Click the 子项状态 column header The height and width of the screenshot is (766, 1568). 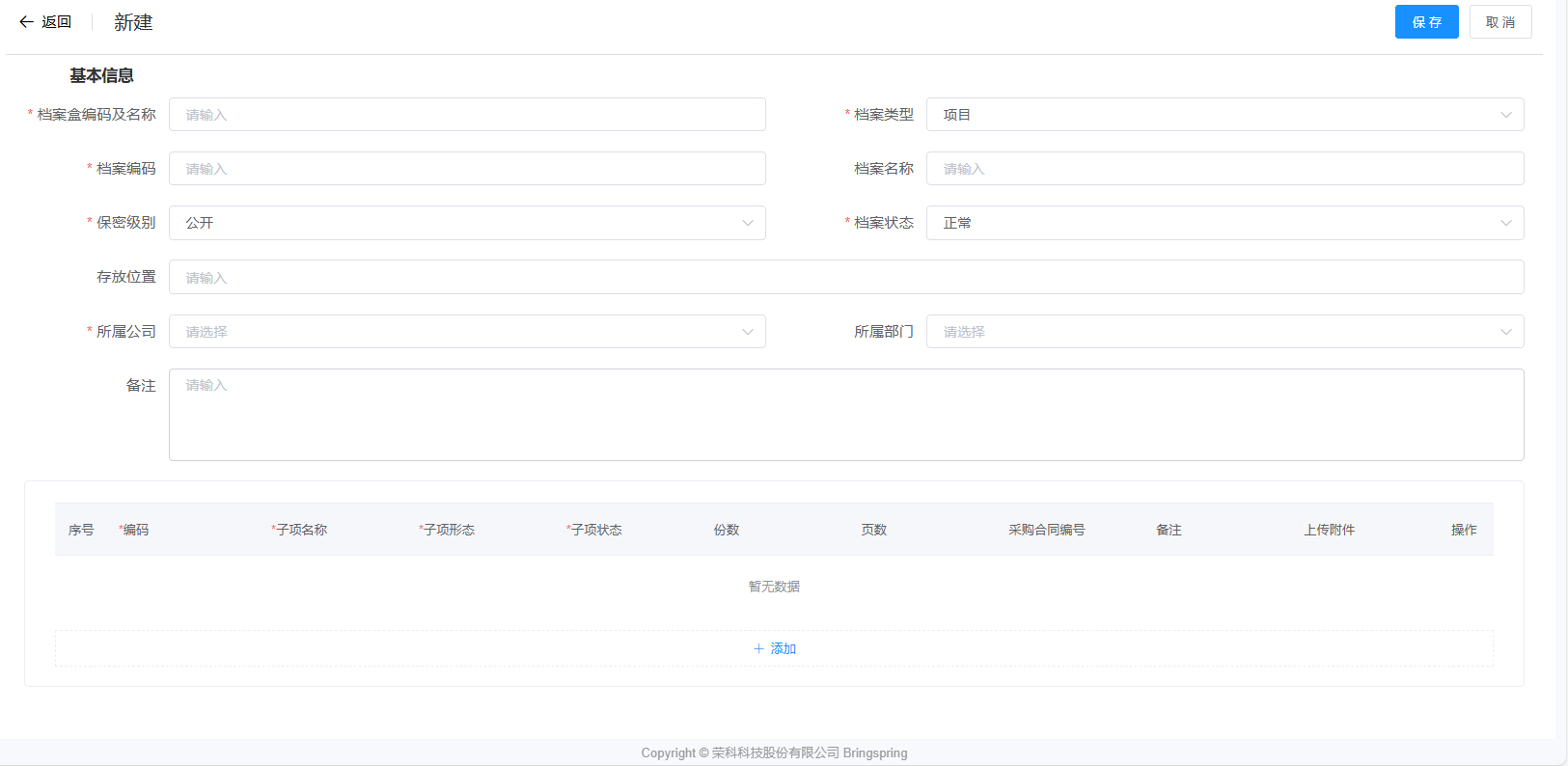(x=595, y=530)
